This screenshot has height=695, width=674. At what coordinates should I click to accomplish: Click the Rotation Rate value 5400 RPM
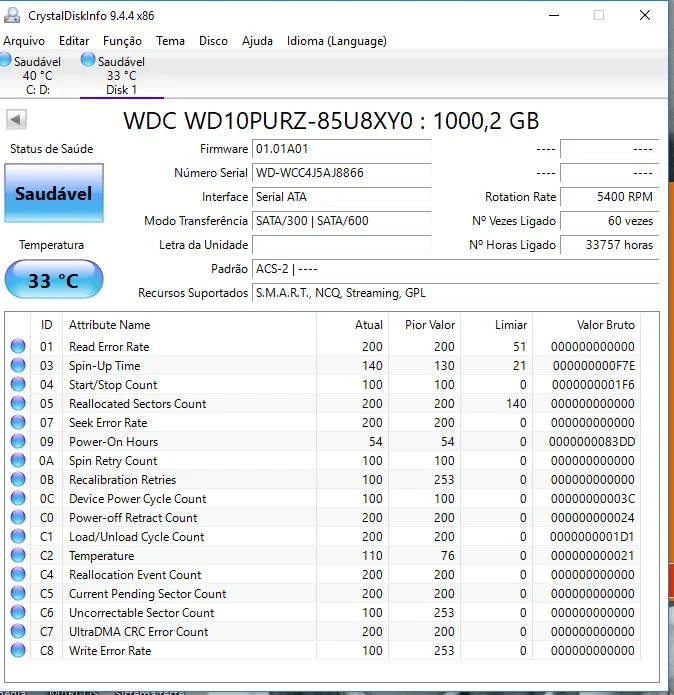[609, 197]
